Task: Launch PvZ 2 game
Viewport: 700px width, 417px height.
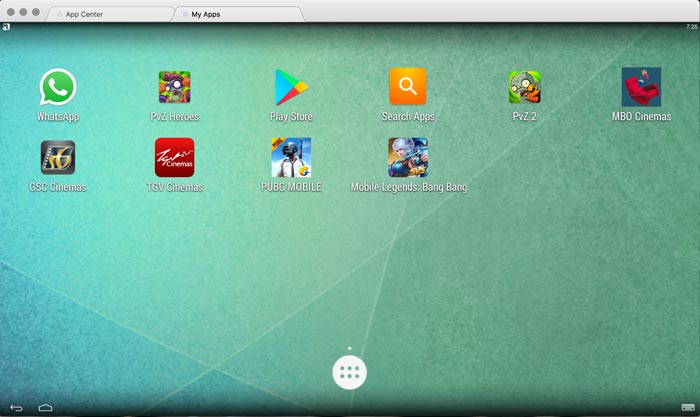Action: pos(525,87)
